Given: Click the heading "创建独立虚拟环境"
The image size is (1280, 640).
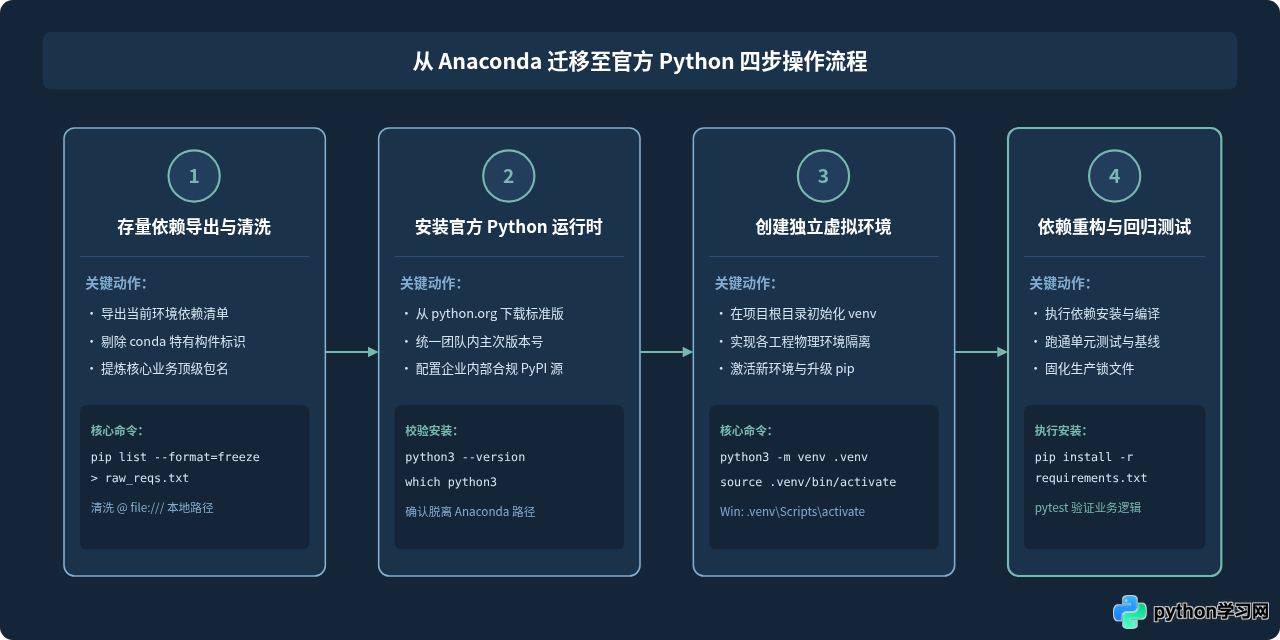Looking at the screenshot, I should pos(823,227).
